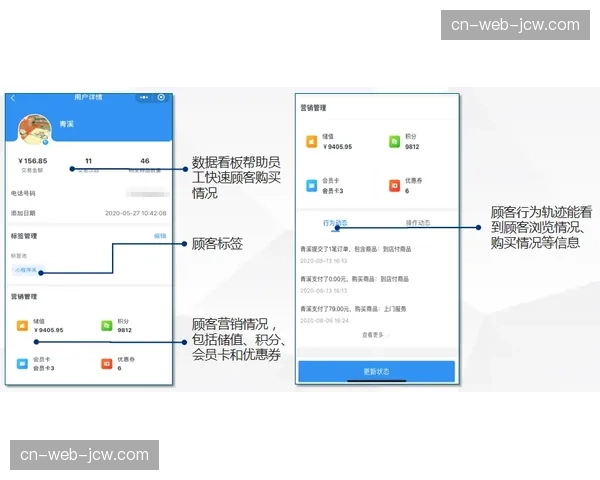Open the 青溪提交了1笔订单 activity entry
The width and height of the screenshot is (600, 480).
pos(355,249)
